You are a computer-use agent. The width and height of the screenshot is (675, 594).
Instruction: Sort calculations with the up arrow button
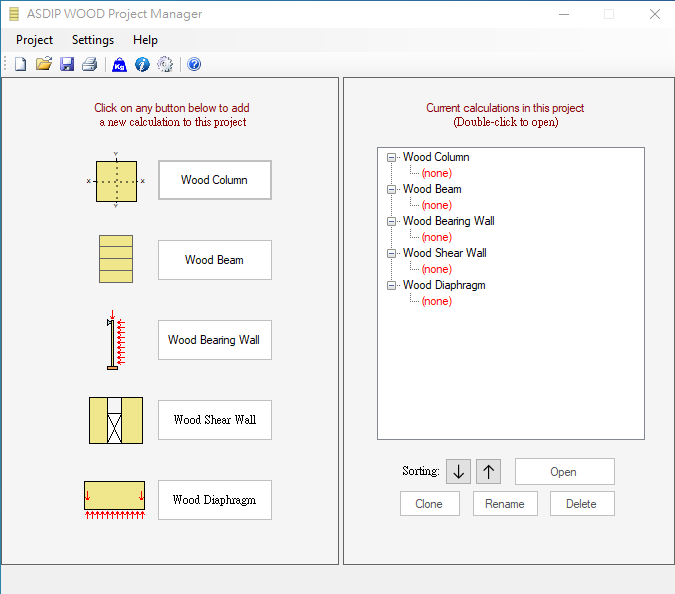[x=488, y=472]
